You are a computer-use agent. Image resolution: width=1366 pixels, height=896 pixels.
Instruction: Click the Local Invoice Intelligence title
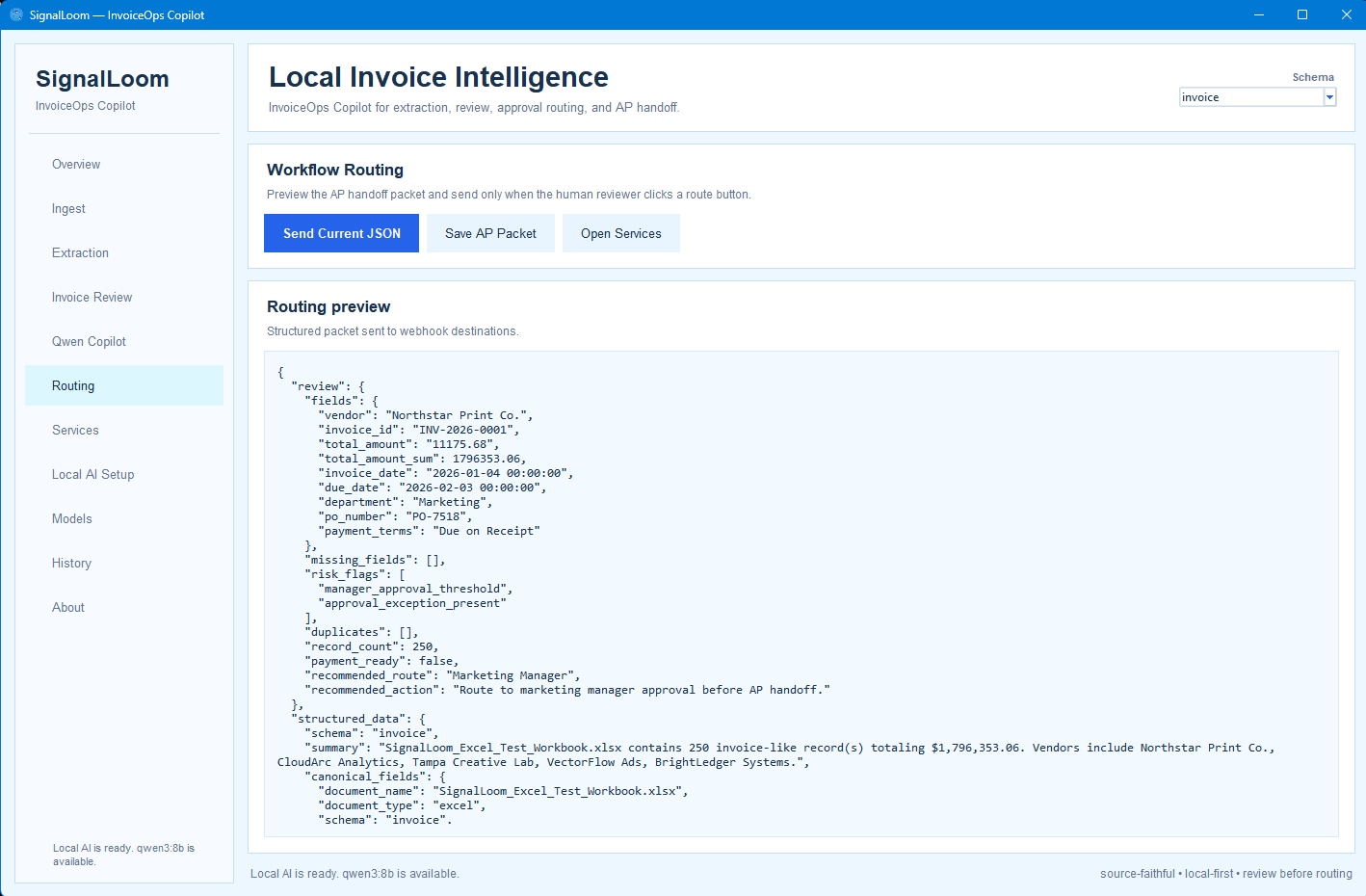[438, 77]
